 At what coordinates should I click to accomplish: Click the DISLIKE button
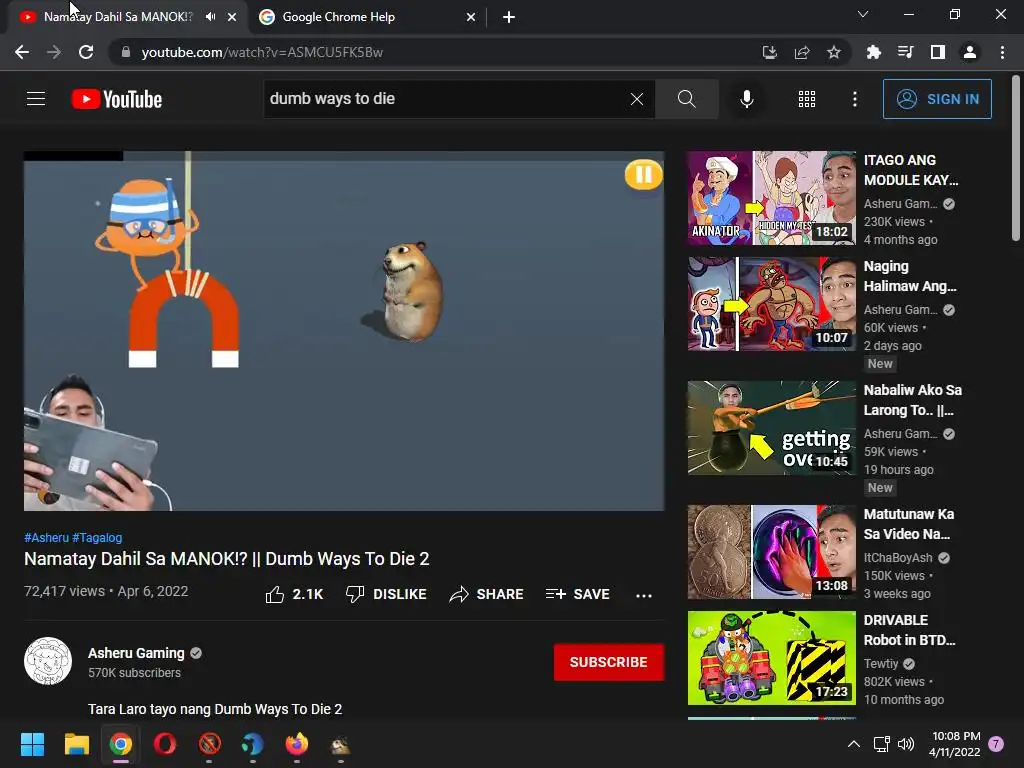[x=386, y=594]
